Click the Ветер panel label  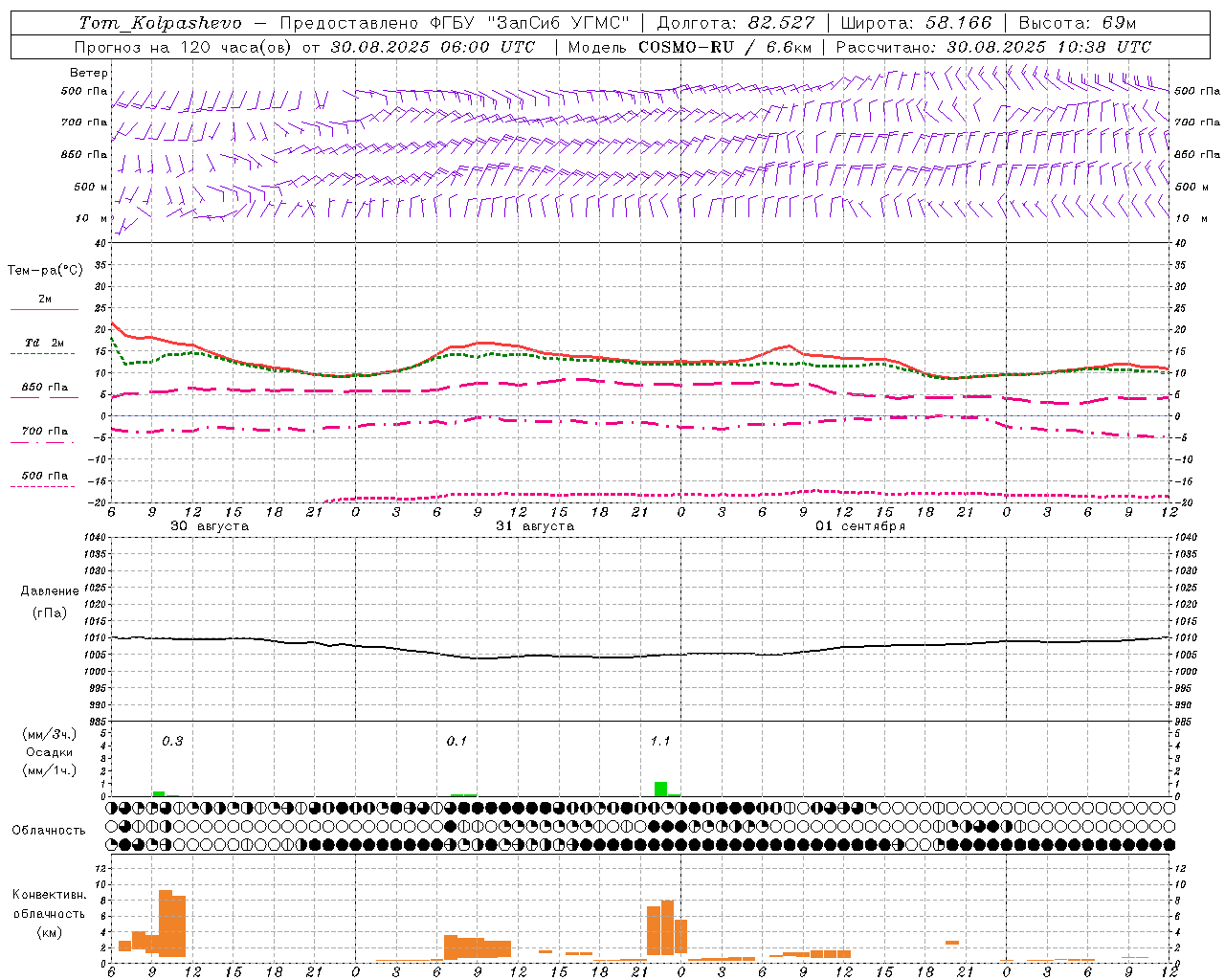click(x=89, y=73)
